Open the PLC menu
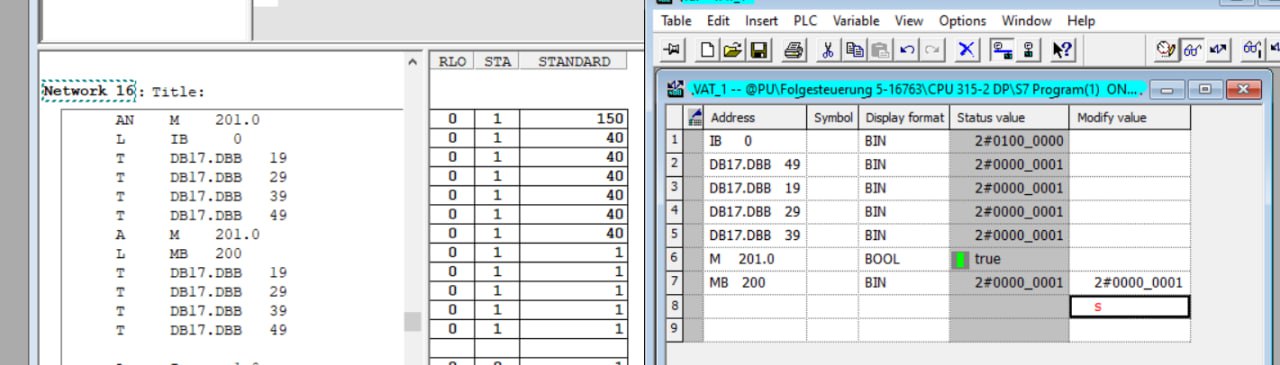 click(805, 20)
